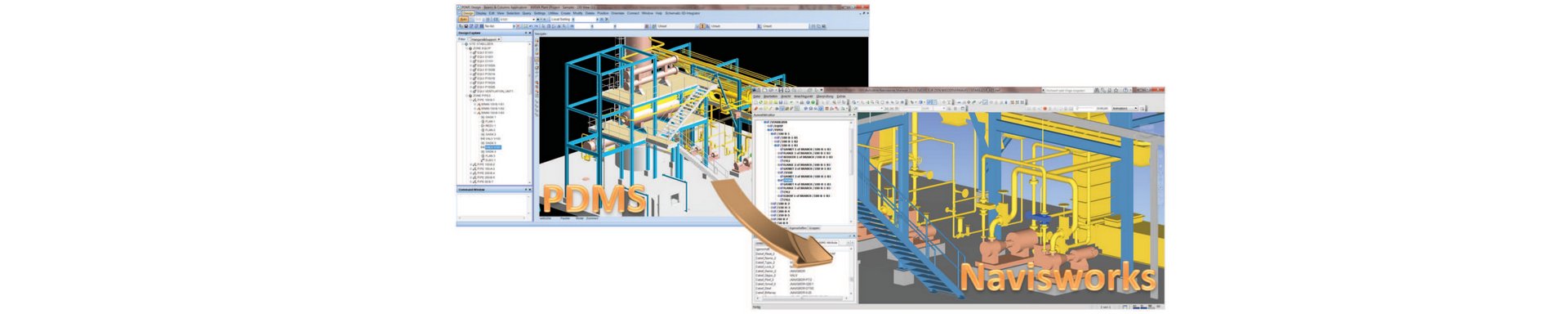Click the Design button in PDMS menu bar

point(468,13)
